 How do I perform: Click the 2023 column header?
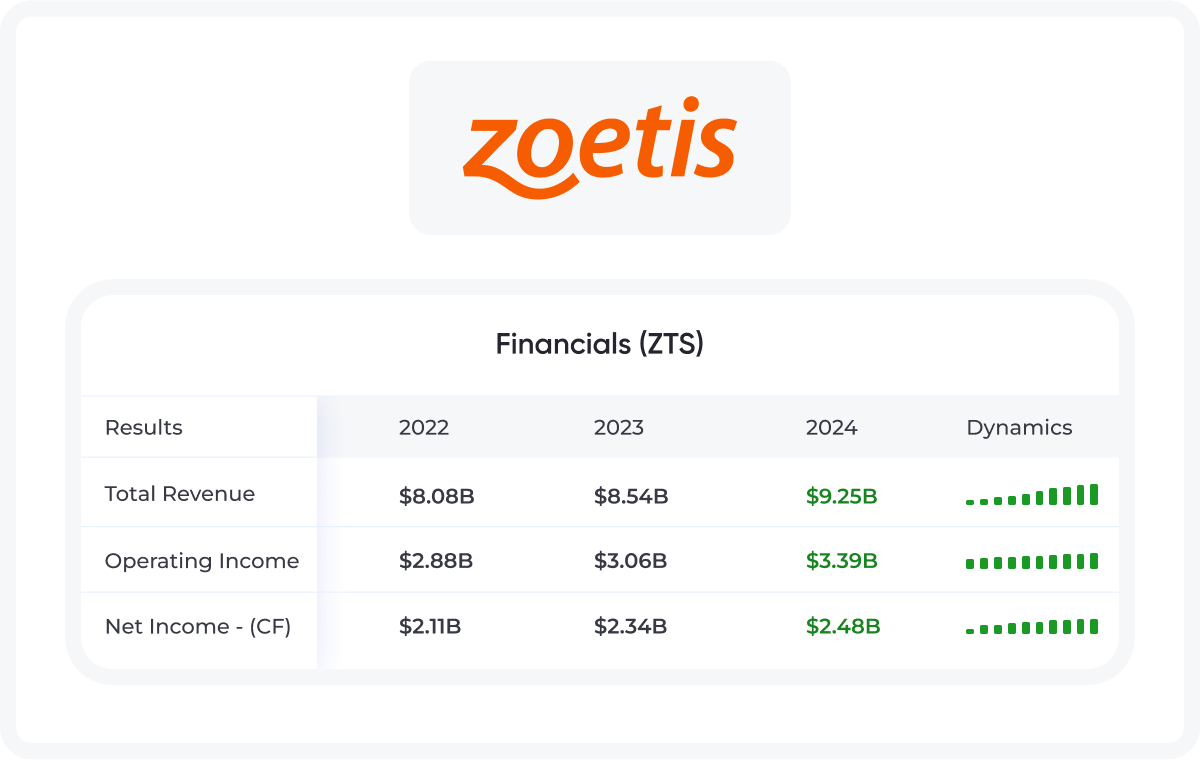(x=619, y=428)
